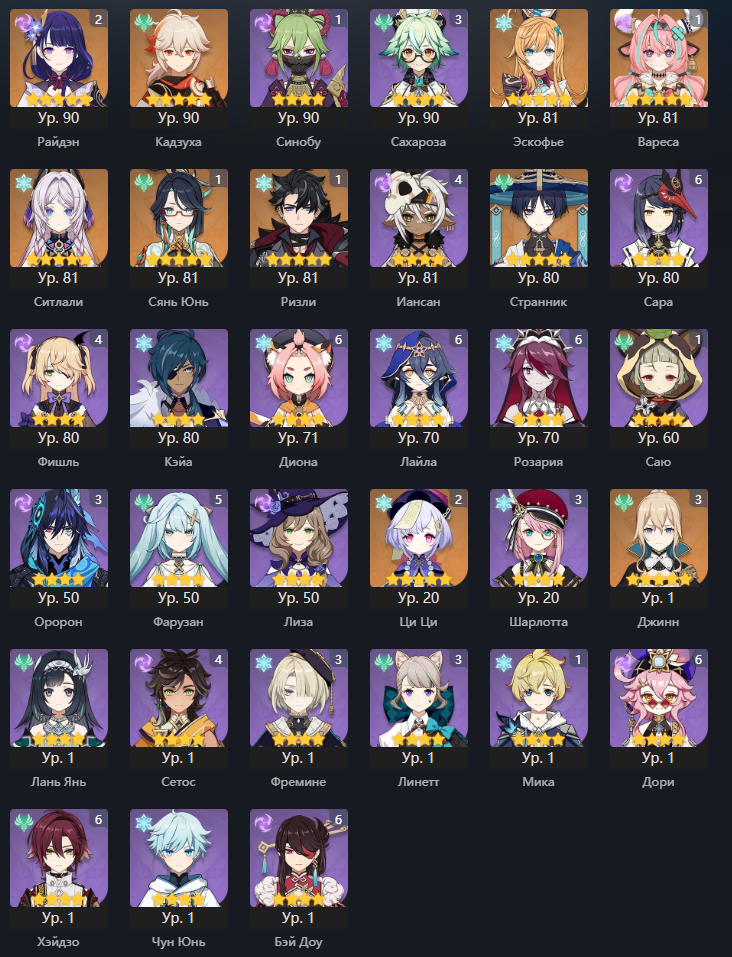Viewport: 732px width, 957px height.
Task: Click the Диона name label
Action: pos(299,462)
